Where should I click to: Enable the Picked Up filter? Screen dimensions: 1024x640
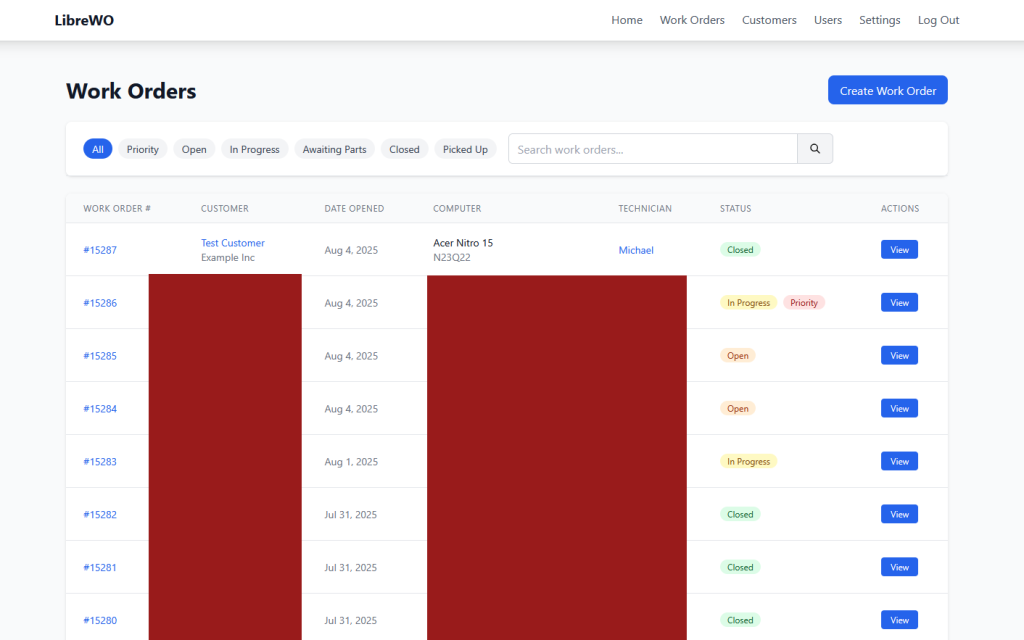(464, 148)
